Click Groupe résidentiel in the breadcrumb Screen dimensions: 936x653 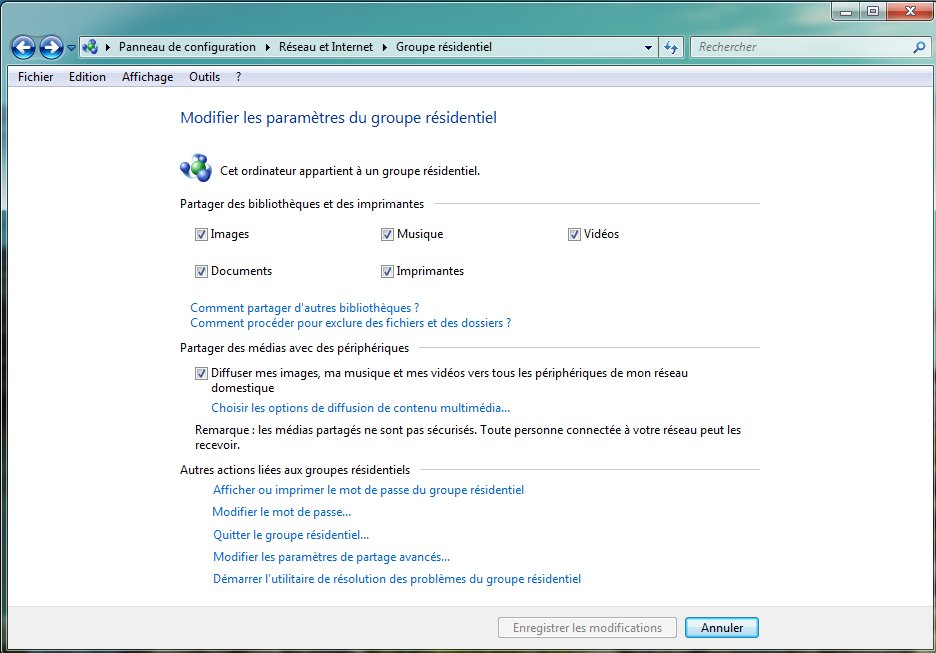(444, 47)
